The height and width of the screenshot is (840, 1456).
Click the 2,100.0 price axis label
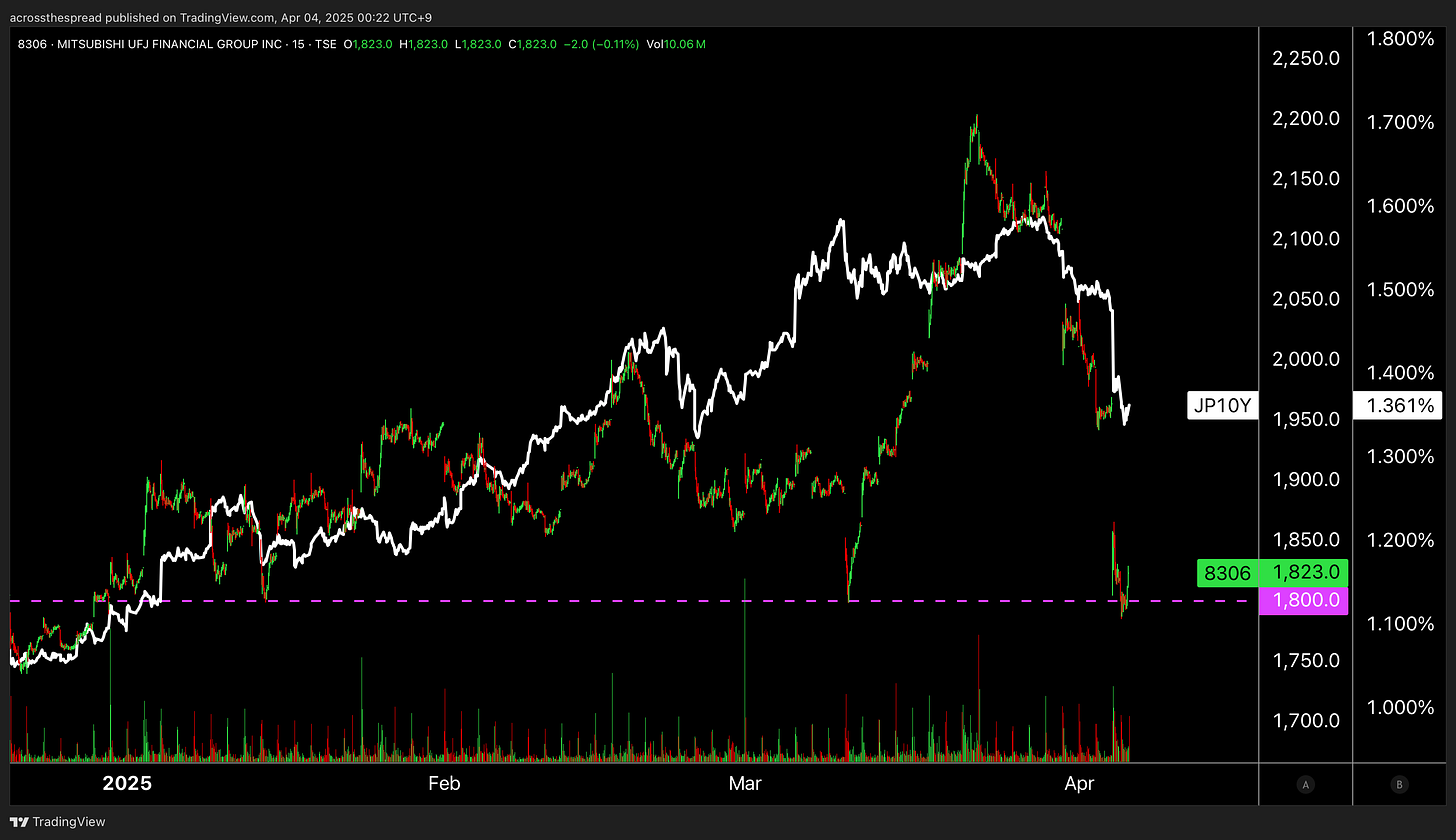(x=1305, y=238)
